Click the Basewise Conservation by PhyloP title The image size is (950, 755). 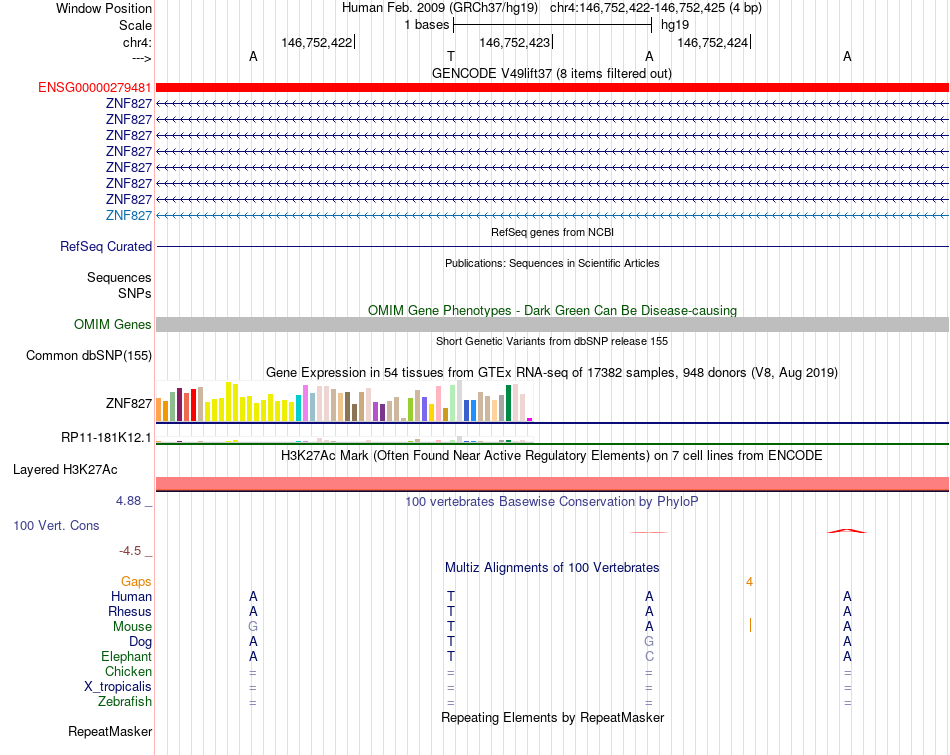552,502
